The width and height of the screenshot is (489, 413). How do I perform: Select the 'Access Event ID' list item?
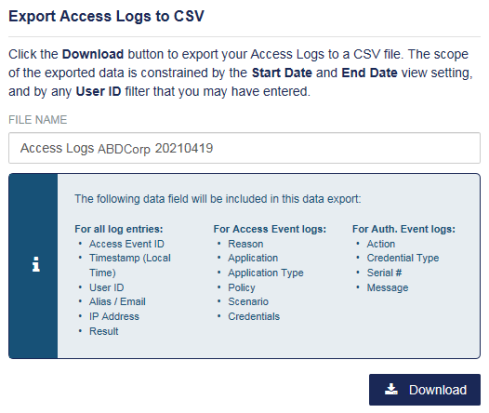(127, 244)
